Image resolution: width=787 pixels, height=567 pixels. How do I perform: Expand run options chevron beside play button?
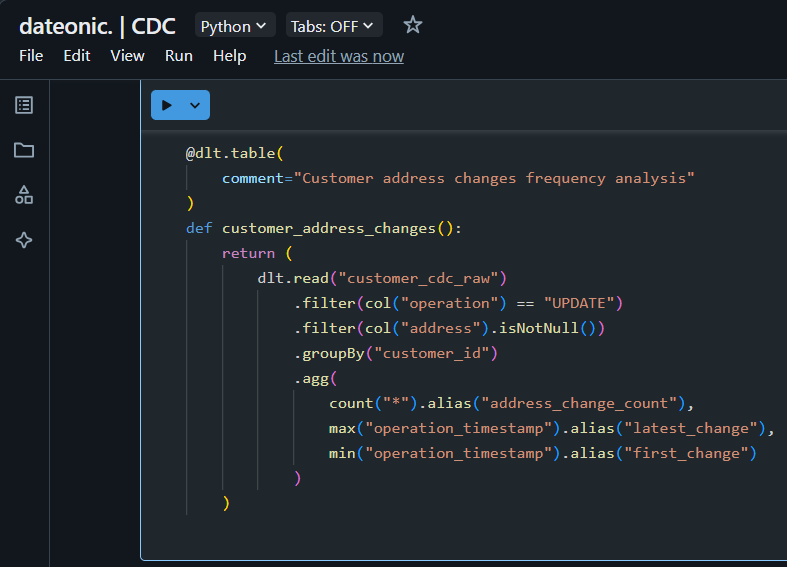point(195,105)
